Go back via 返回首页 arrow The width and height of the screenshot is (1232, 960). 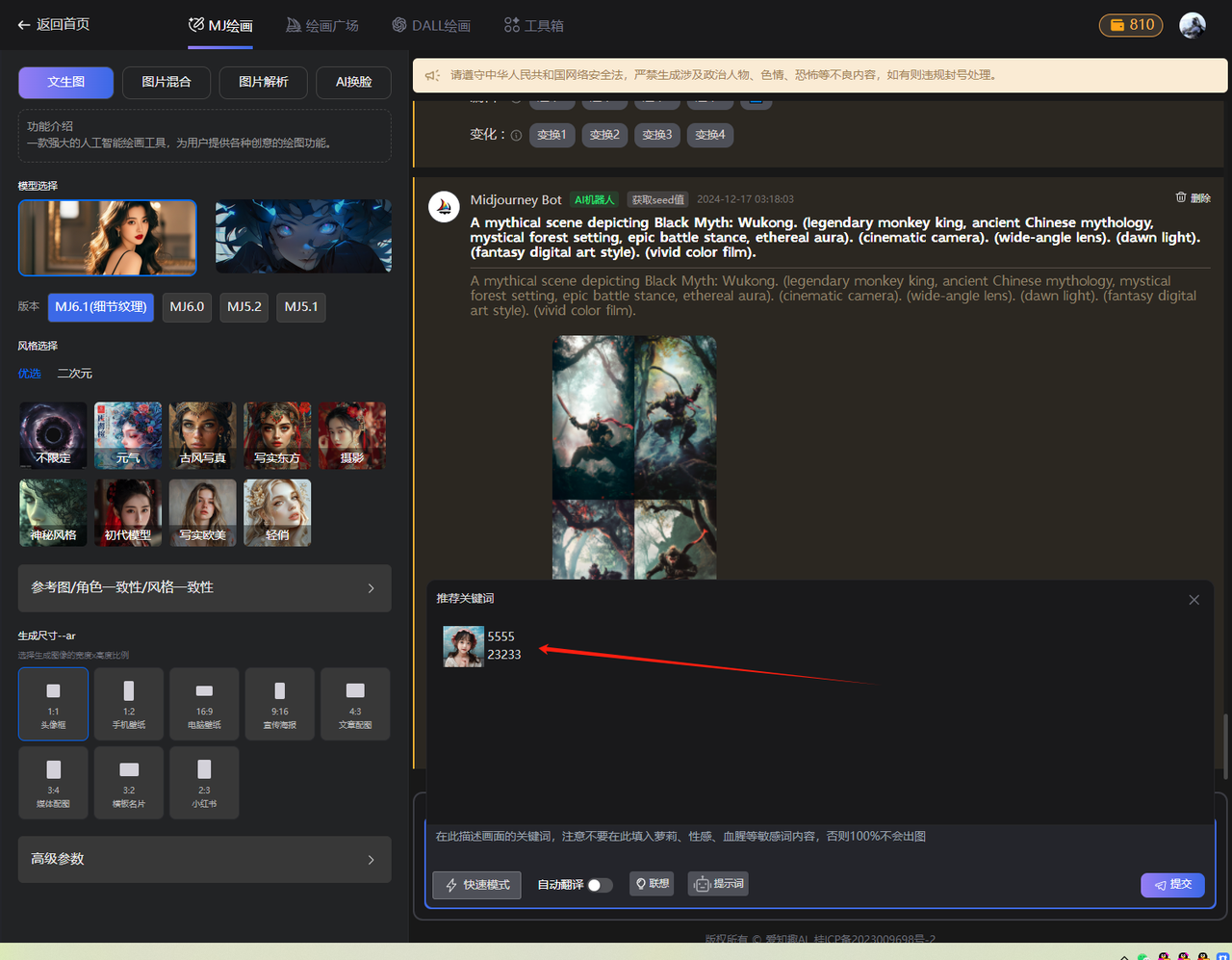pyautogui.click(x=54, y=25)
